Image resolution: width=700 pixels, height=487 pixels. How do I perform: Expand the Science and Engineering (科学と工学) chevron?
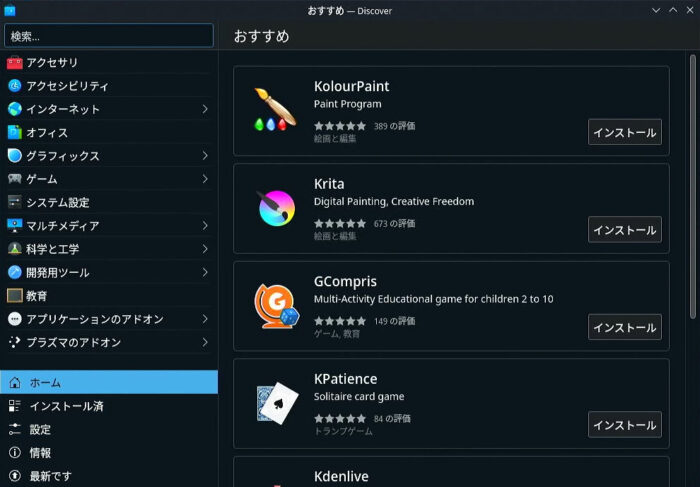[205, 249]
